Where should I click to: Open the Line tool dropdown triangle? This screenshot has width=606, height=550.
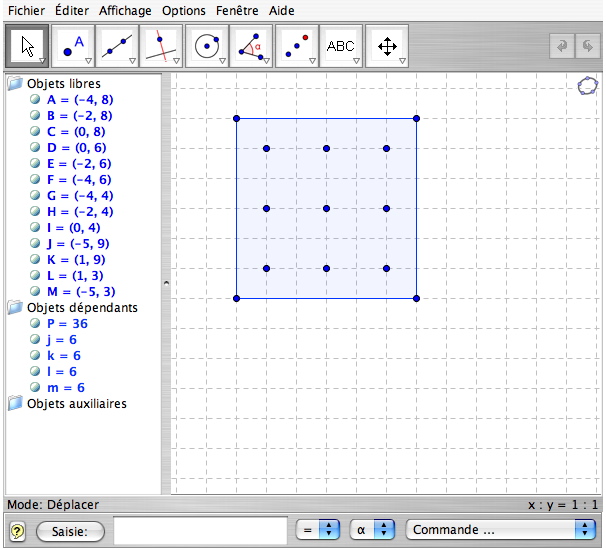(x=133, y=61)
